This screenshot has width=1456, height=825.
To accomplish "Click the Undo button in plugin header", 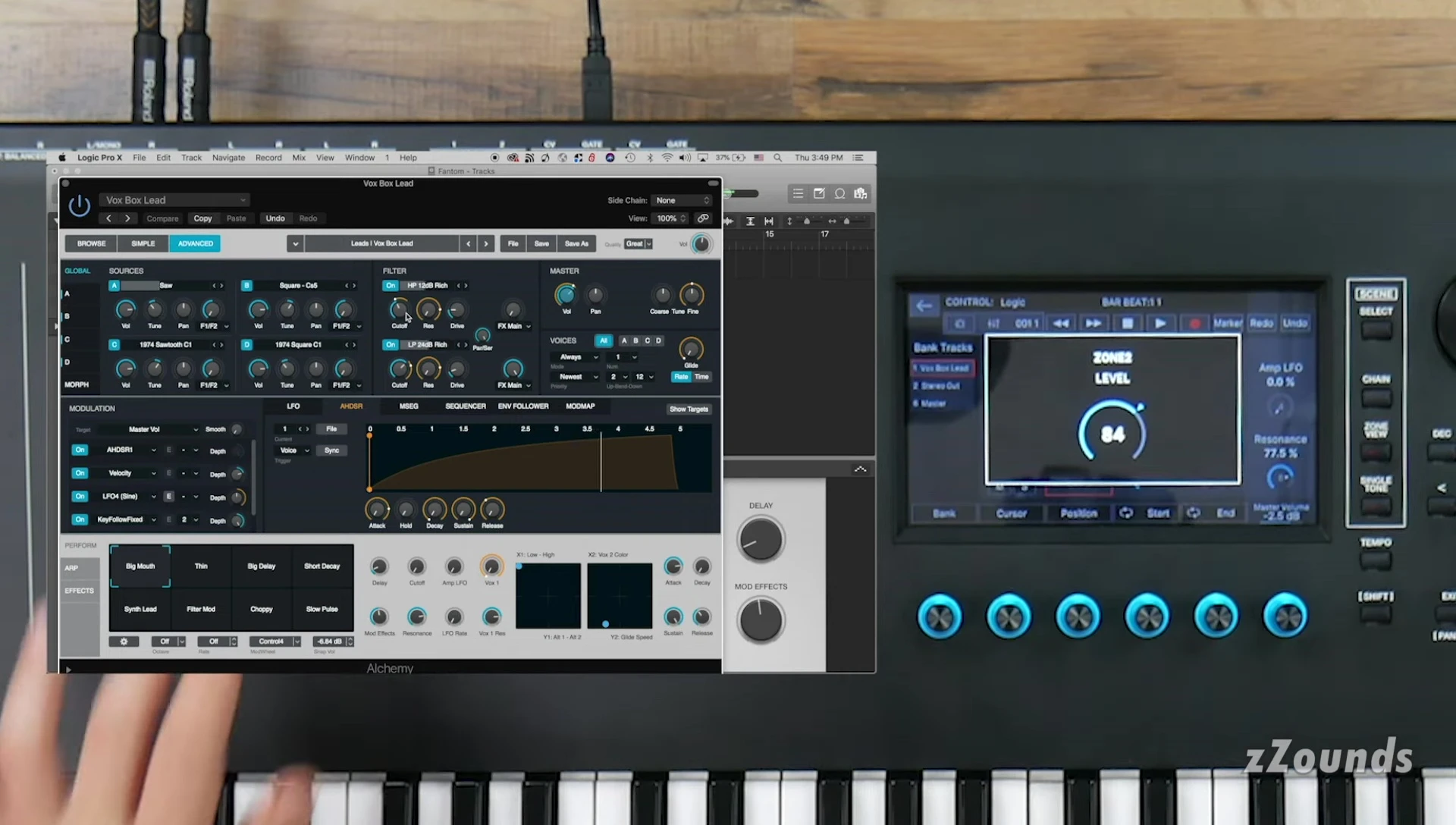I will pos(275,218).
